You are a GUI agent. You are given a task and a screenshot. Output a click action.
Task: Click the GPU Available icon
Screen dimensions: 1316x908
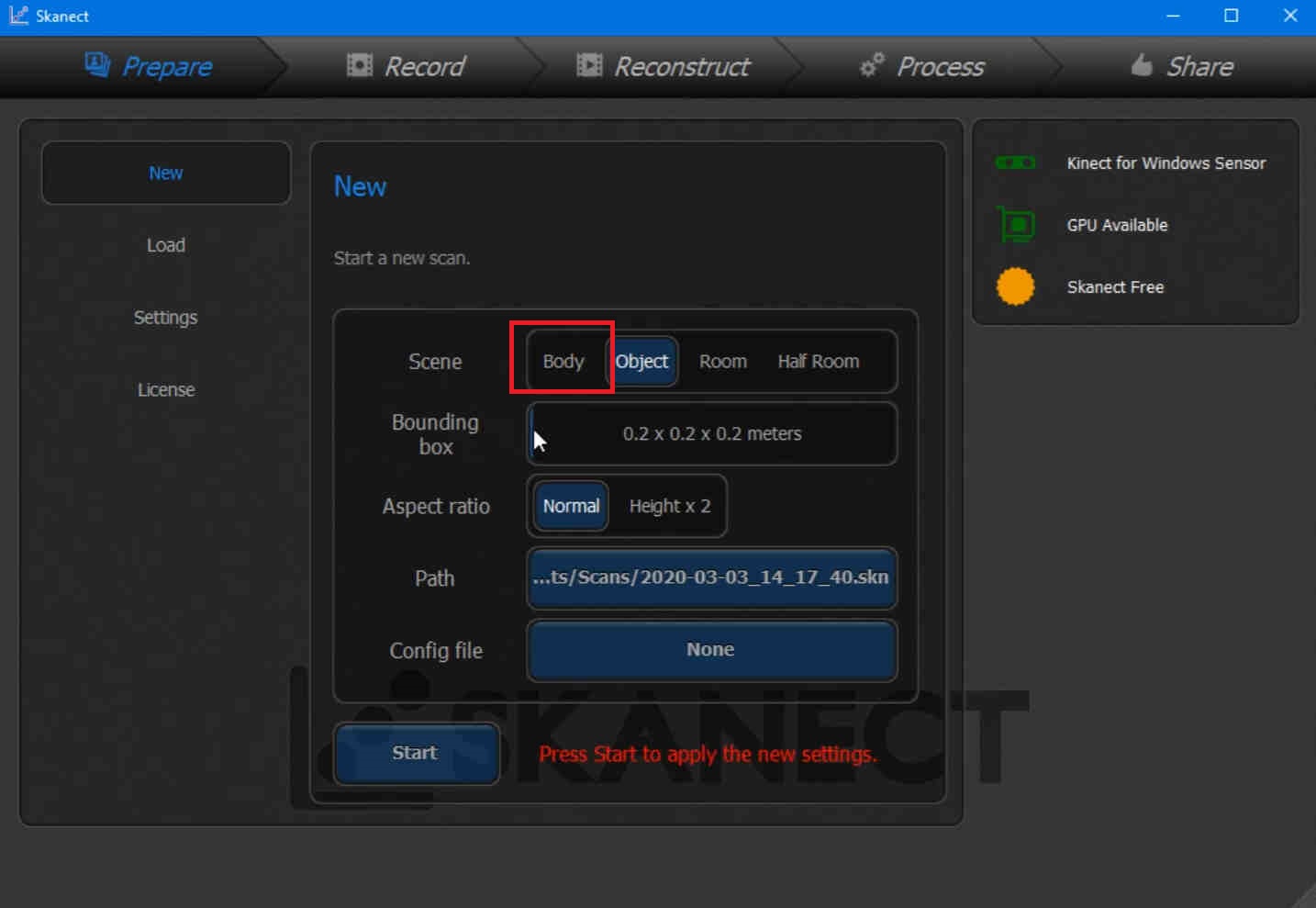[1016, 224]
